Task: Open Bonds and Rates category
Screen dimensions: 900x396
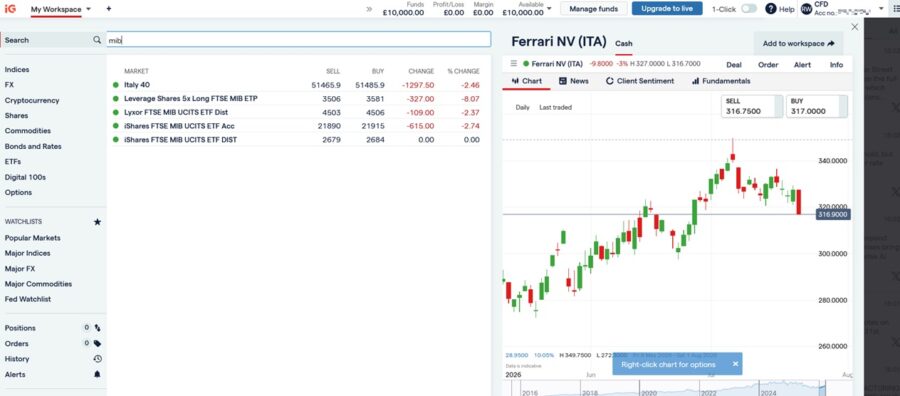Action: tap(33, 146)
